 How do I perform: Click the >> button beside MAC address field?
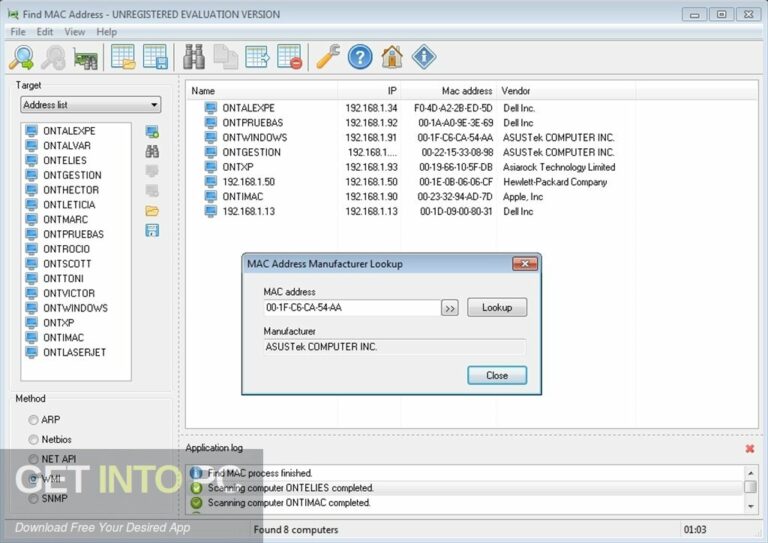450,308
